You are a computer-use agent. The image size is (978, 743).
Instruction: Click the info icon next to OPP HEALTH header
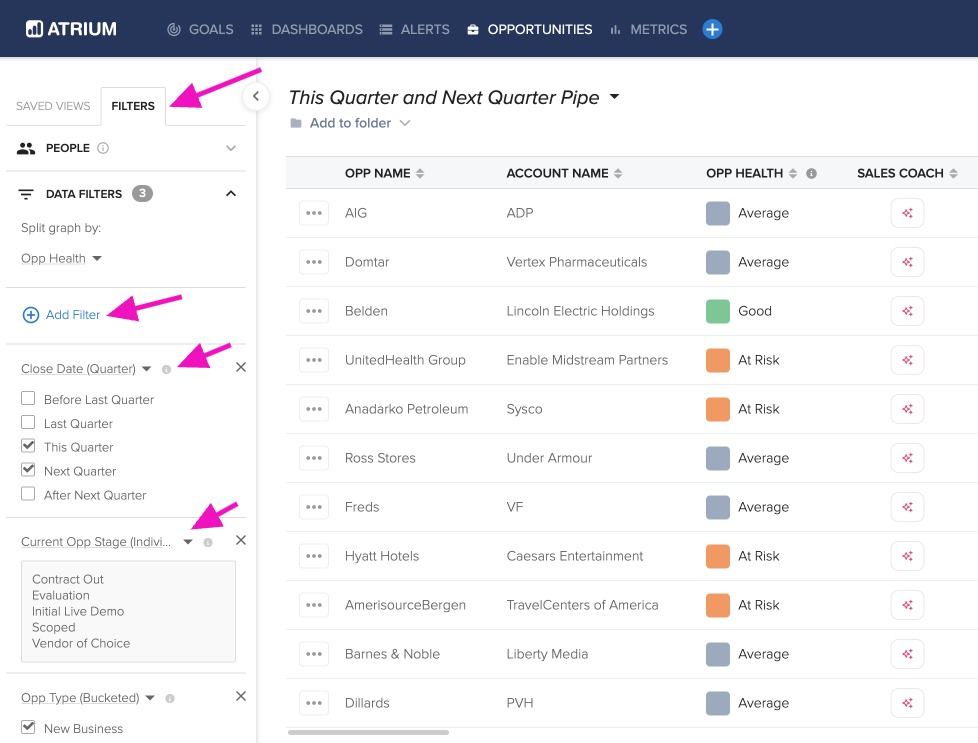(811, 173)
